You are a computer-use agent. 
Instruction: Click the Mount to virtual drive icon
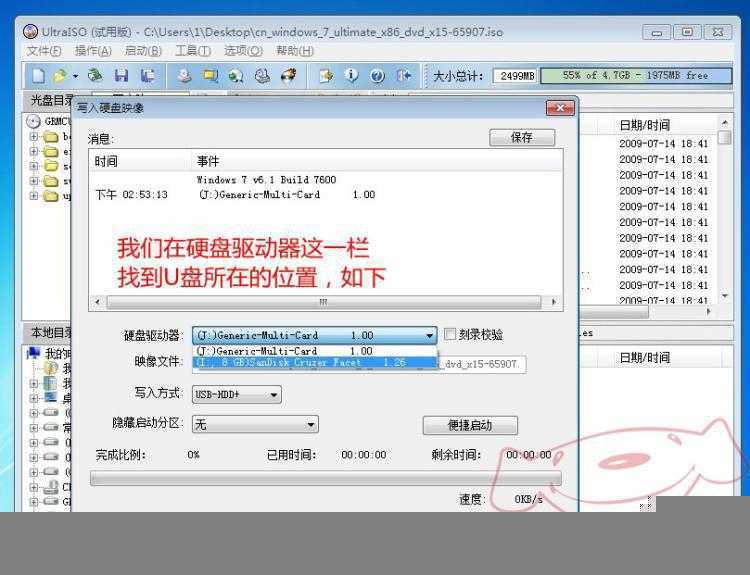pos(262,76)
